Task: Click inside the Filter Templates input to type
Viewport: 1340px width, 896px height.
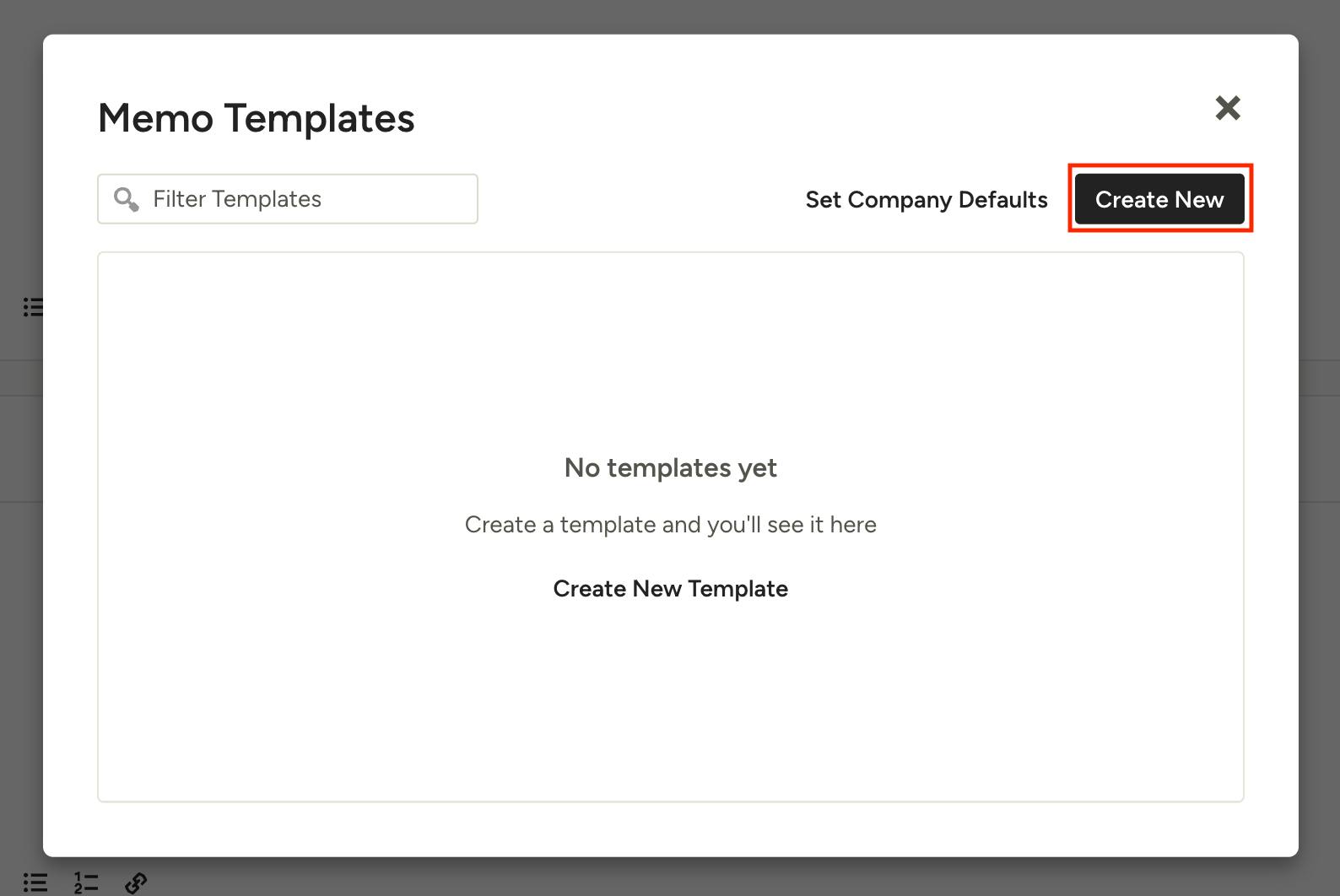Action: click(287, 199)
